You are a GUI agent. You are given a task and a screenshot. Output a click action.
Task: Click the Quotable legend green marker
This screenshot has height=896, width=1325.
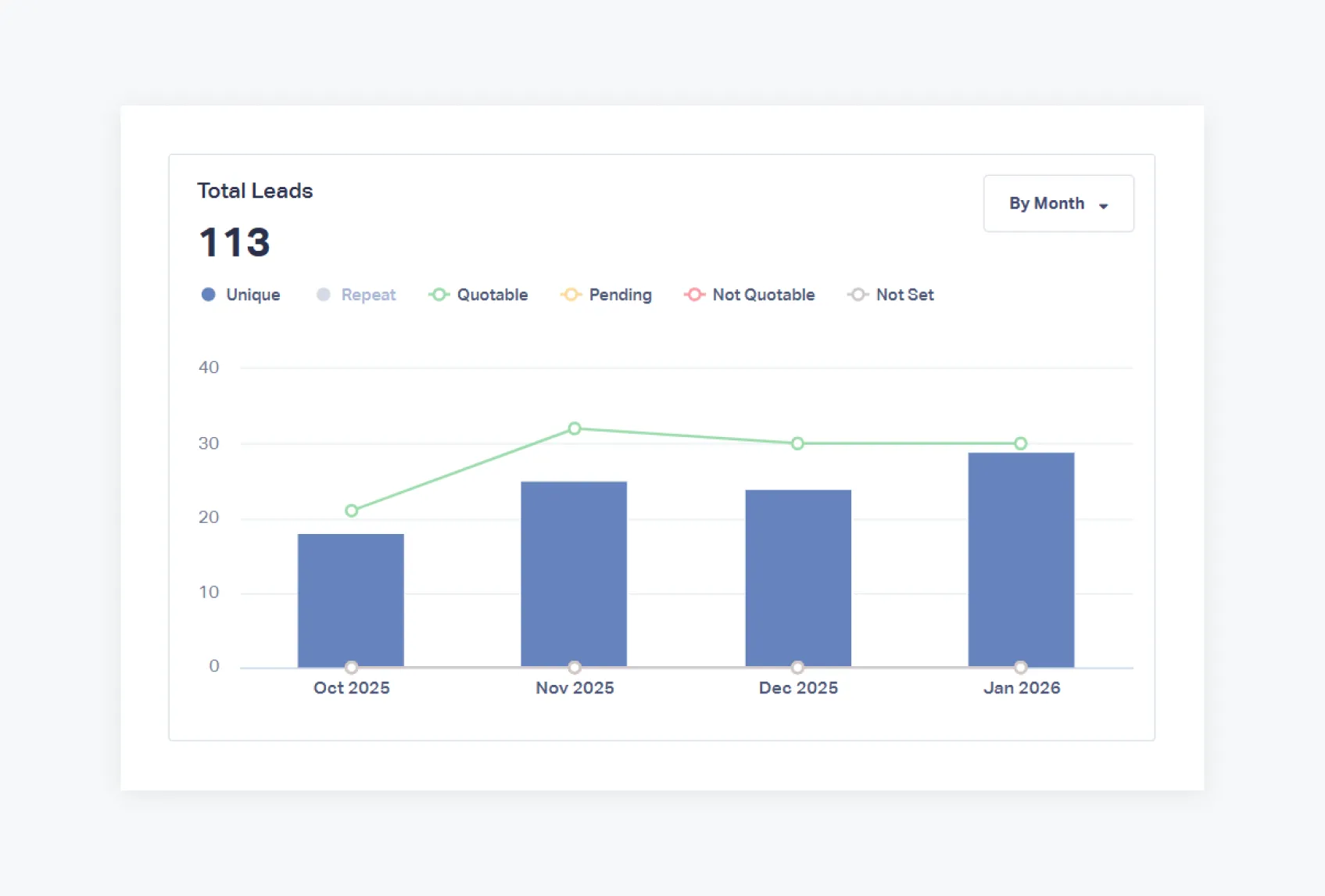click(x=439, y=295)
